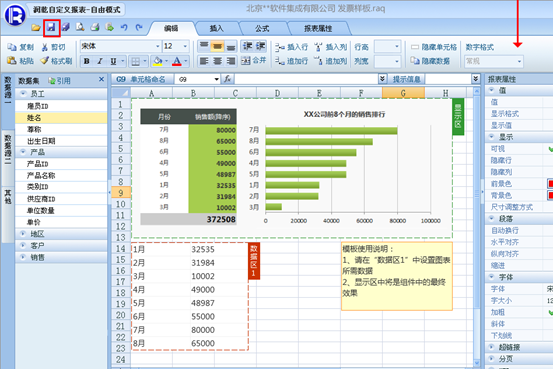This screenshot has width=554, height=371.
Task: Open the font color dropdown arrow
Action: pos(185,61)
